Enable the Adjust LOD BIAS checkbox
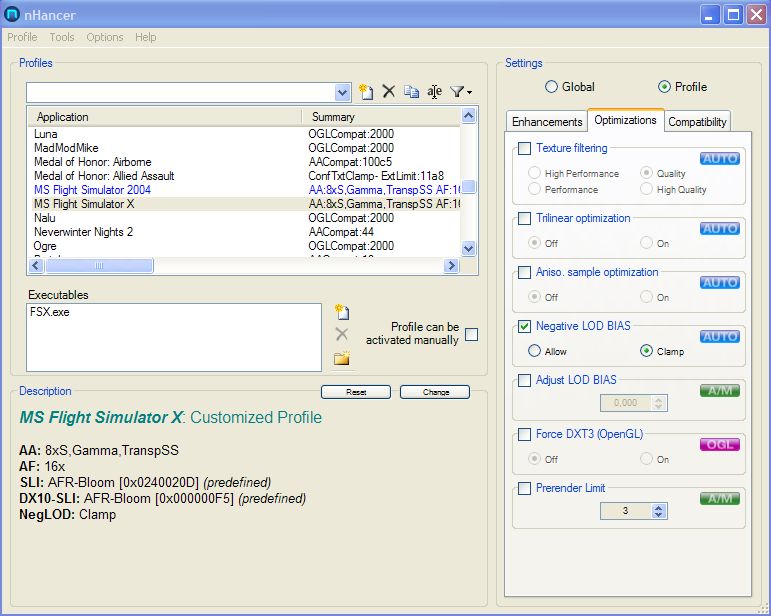771x616 pixels. [x=525, y=380]
